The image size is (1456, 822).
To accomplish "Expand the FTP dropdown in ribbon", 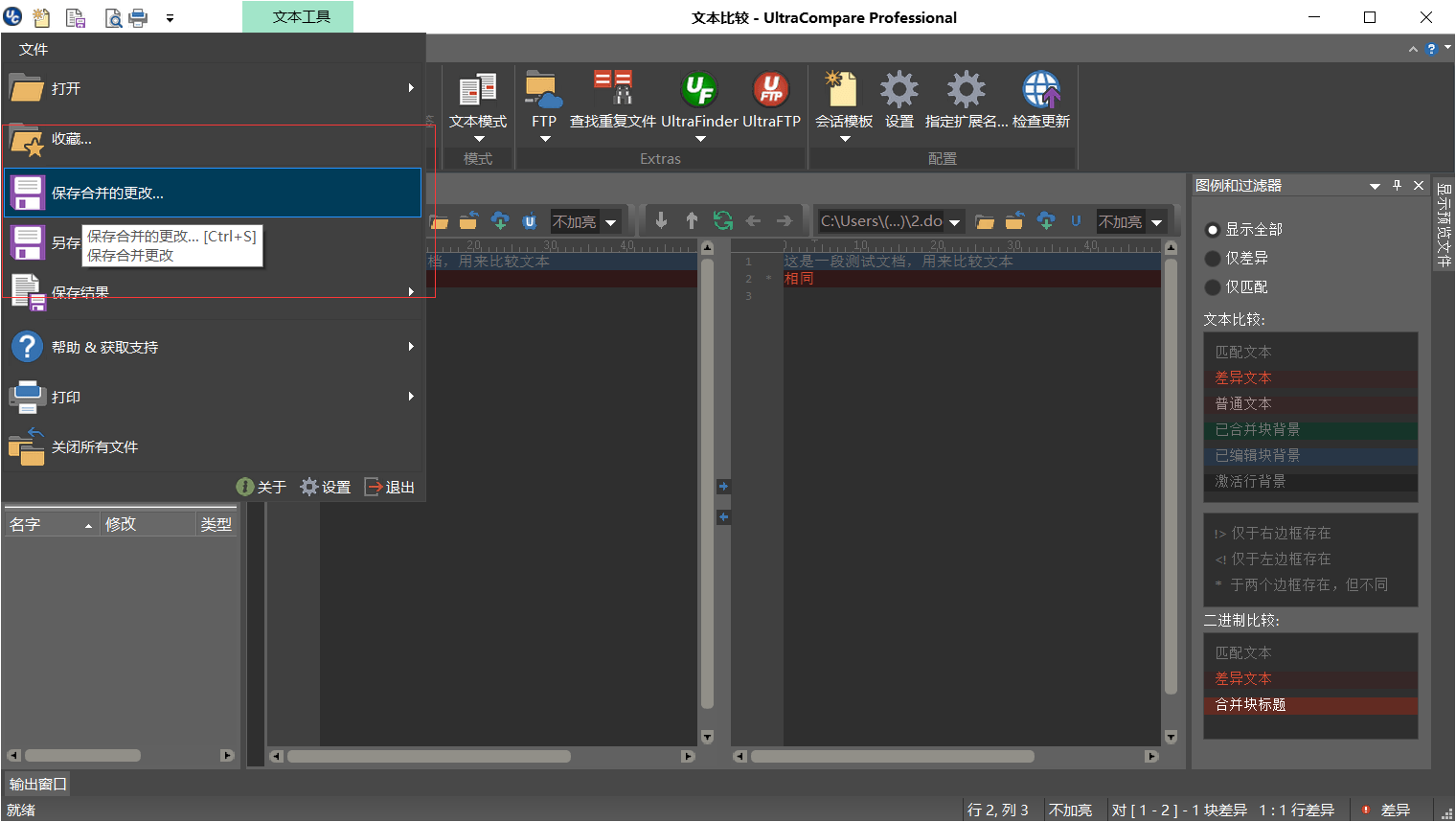I will tap(545, 140).
